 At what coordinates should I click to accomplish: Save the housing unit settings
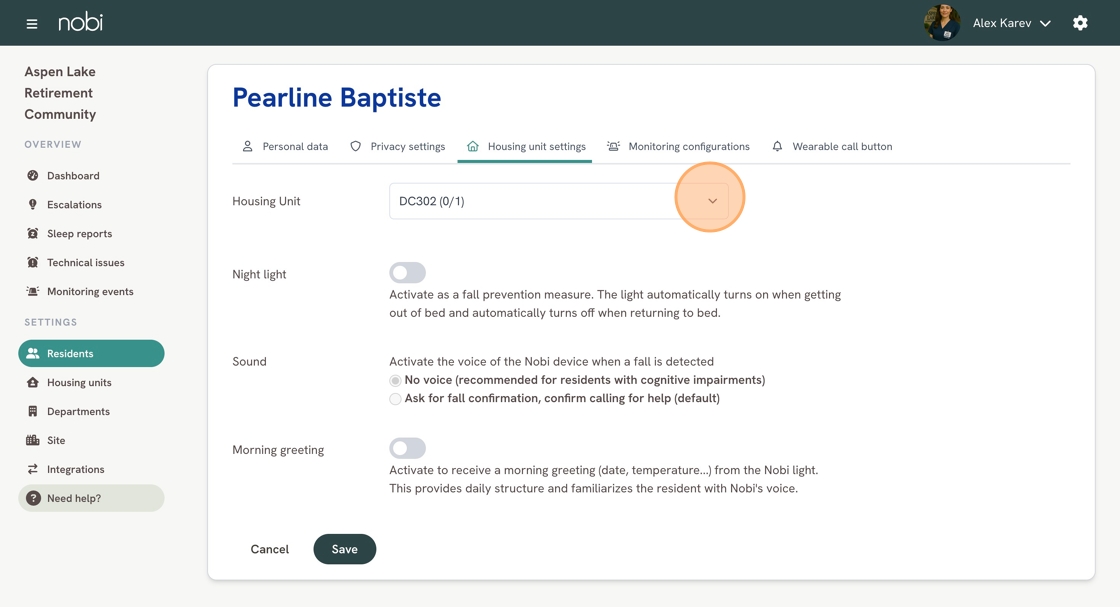tap(344, 549)
